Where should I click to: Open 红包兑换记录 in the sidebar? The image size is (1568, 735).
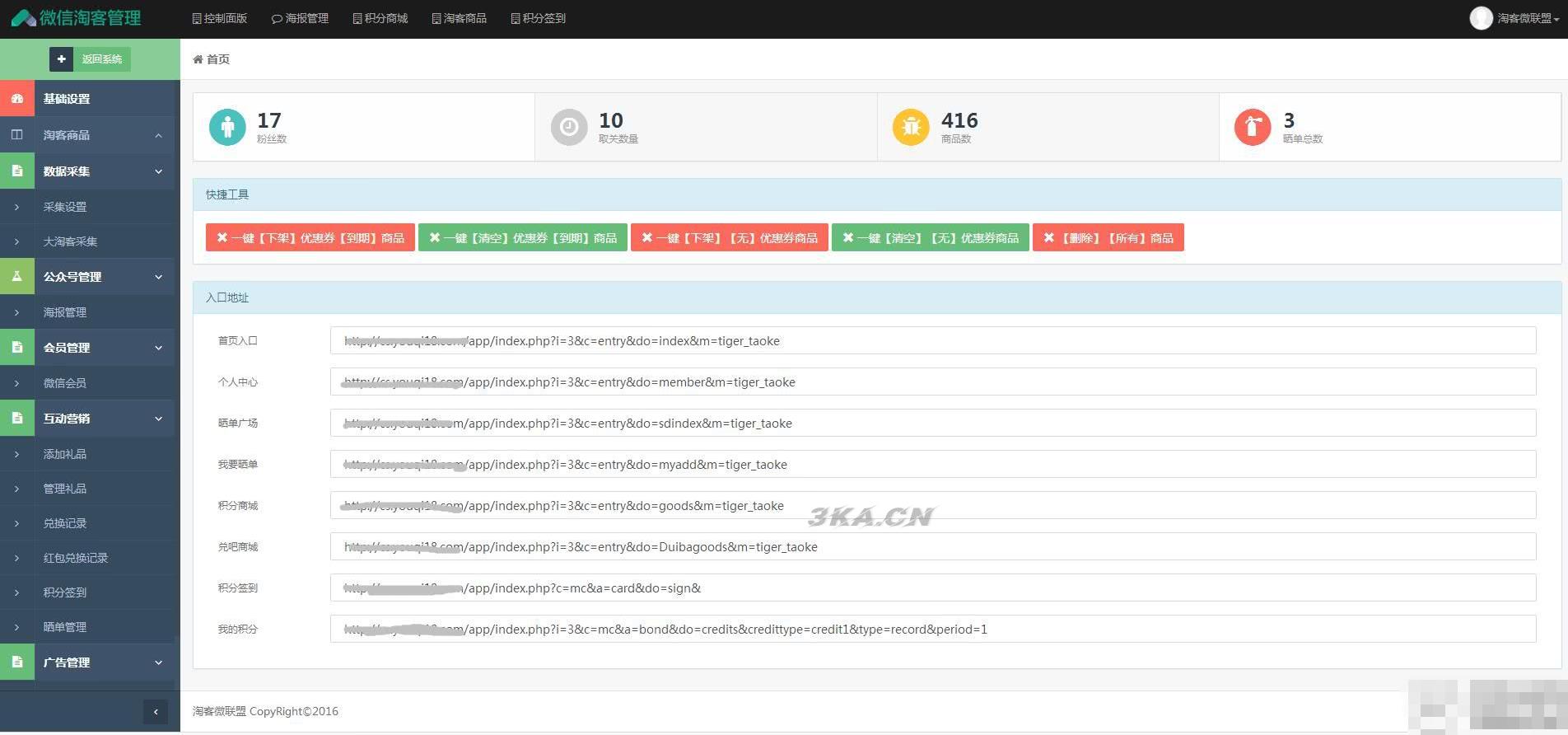[76, 558]
